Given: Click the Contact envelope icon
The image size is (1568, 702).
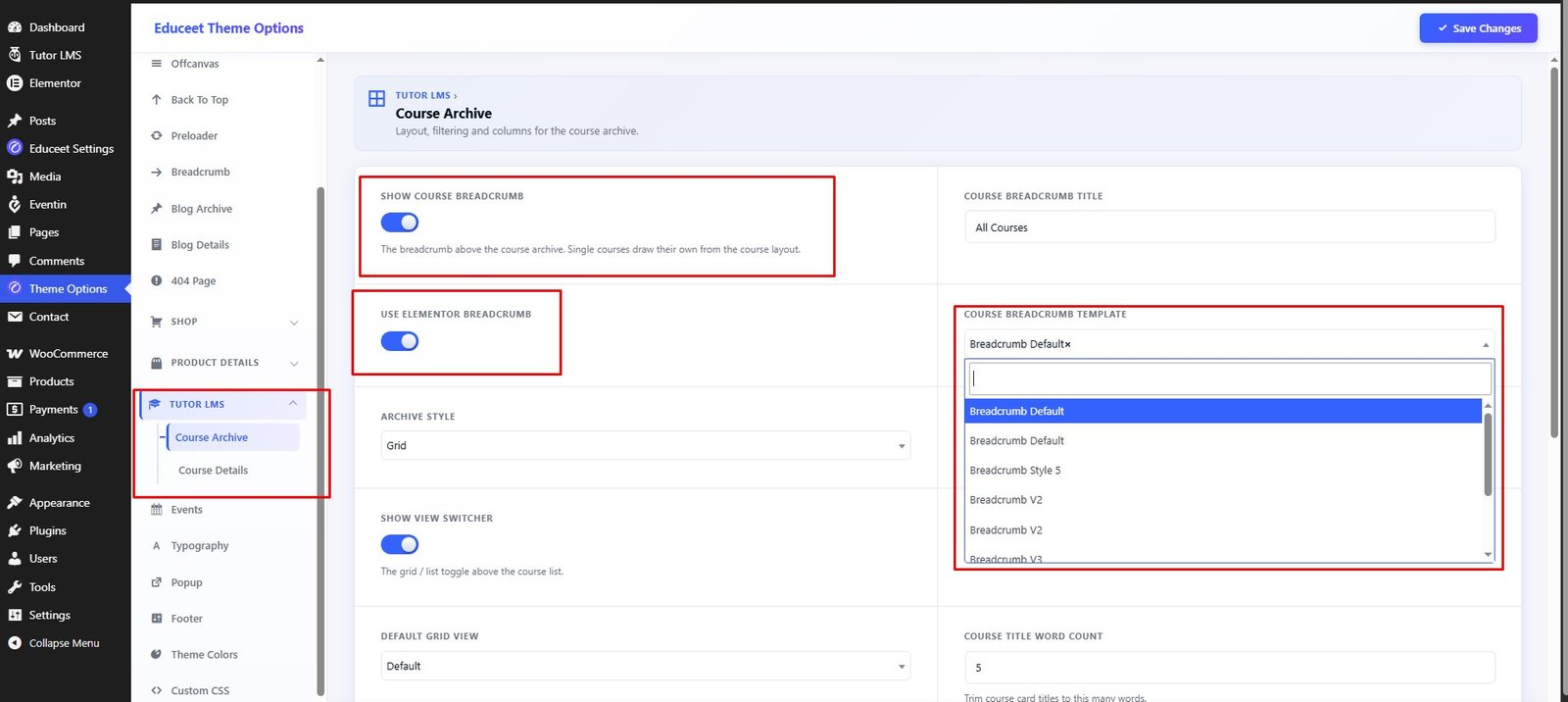Looking at the screenshot, I should coord(15,317).
